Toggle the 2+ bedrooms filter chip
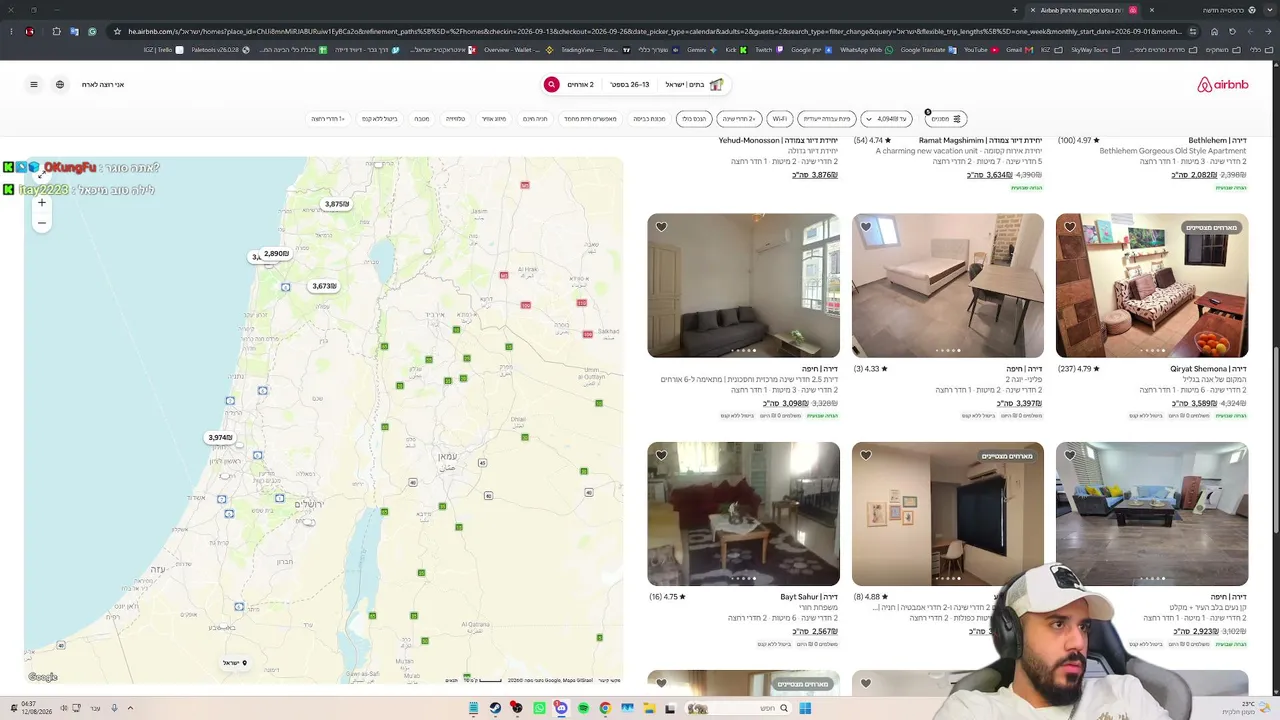Viewport: 1280px width, 720px height. click(739, 119)
